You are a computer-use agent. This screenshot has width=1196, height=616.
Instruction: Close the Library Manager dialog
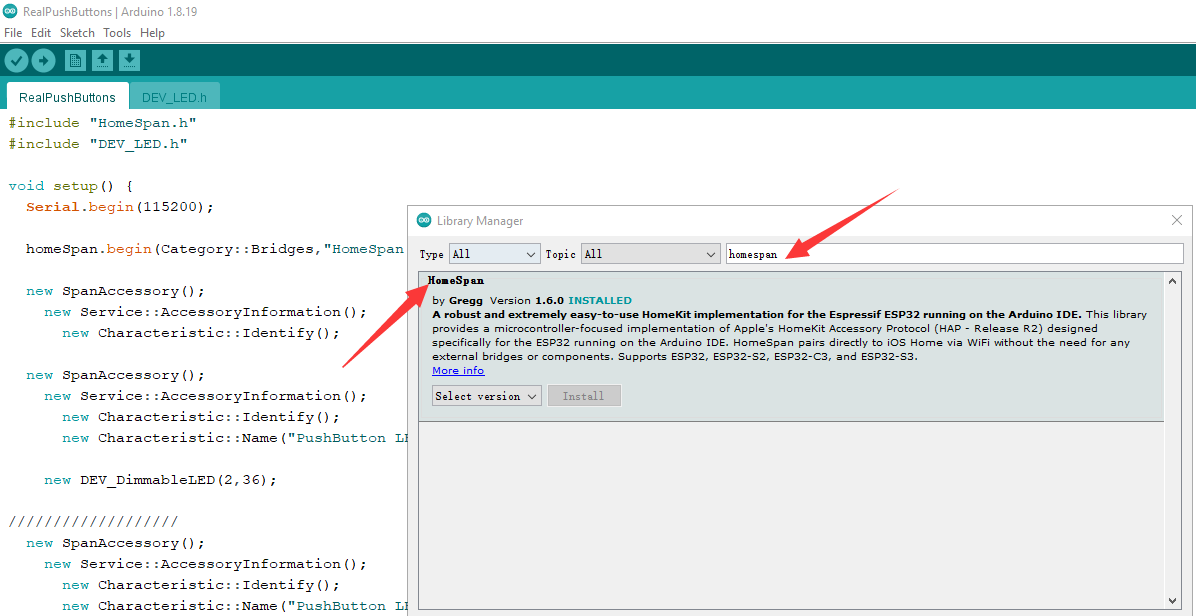1176,220
